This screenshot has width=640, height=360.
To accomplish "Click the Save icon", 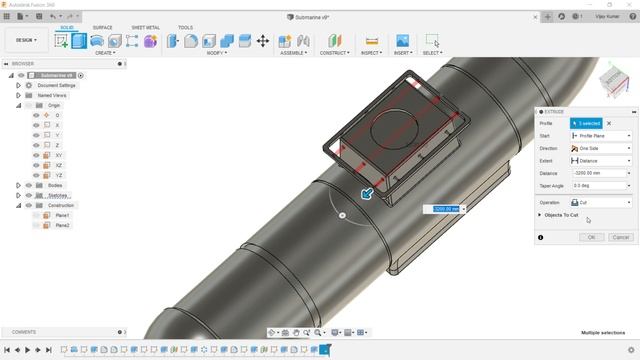I will [x=39, y=16].
